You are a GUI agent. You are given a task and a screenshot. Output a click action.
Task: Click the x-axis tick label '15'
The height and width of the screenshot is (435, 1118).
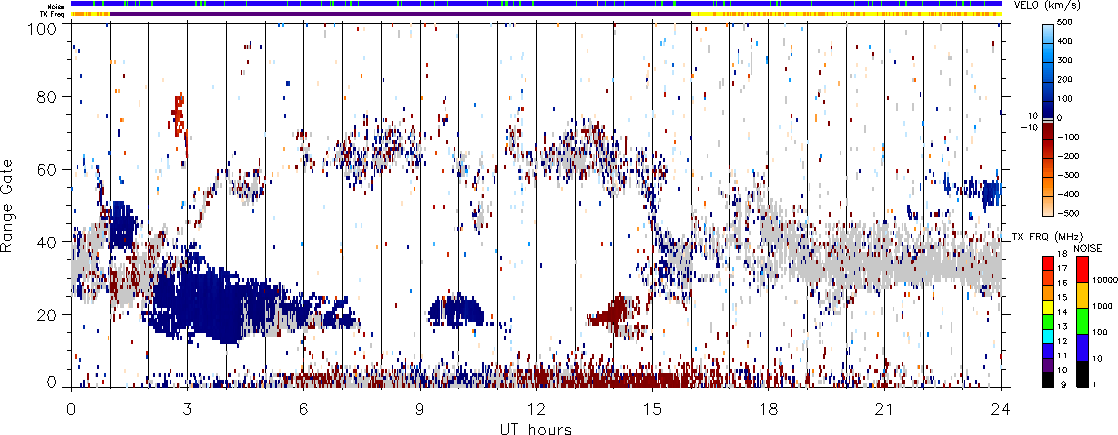[652, 410]
